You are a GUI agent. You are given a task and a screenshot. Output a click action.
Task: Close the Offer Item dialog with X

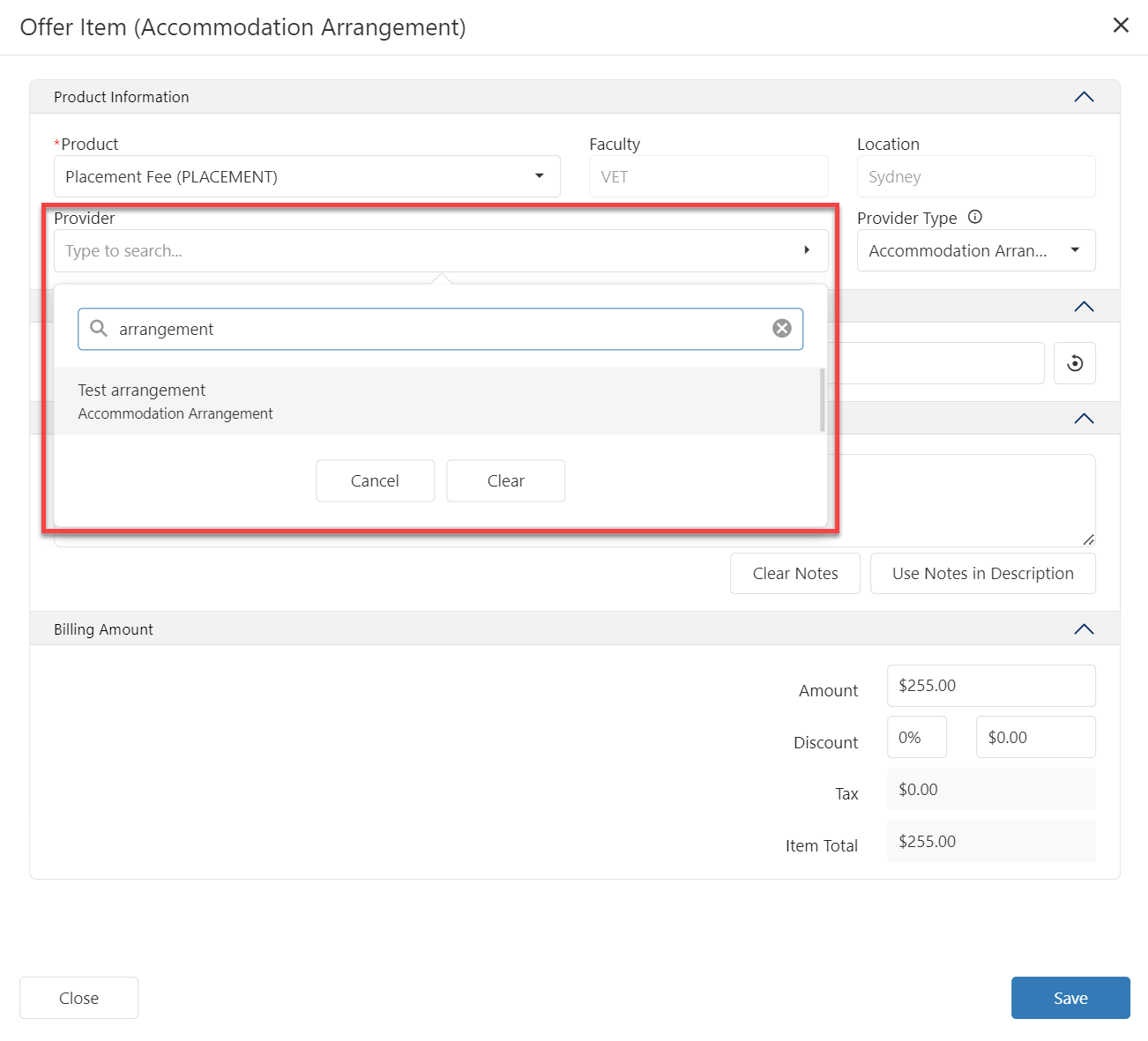coord(1121,26)
